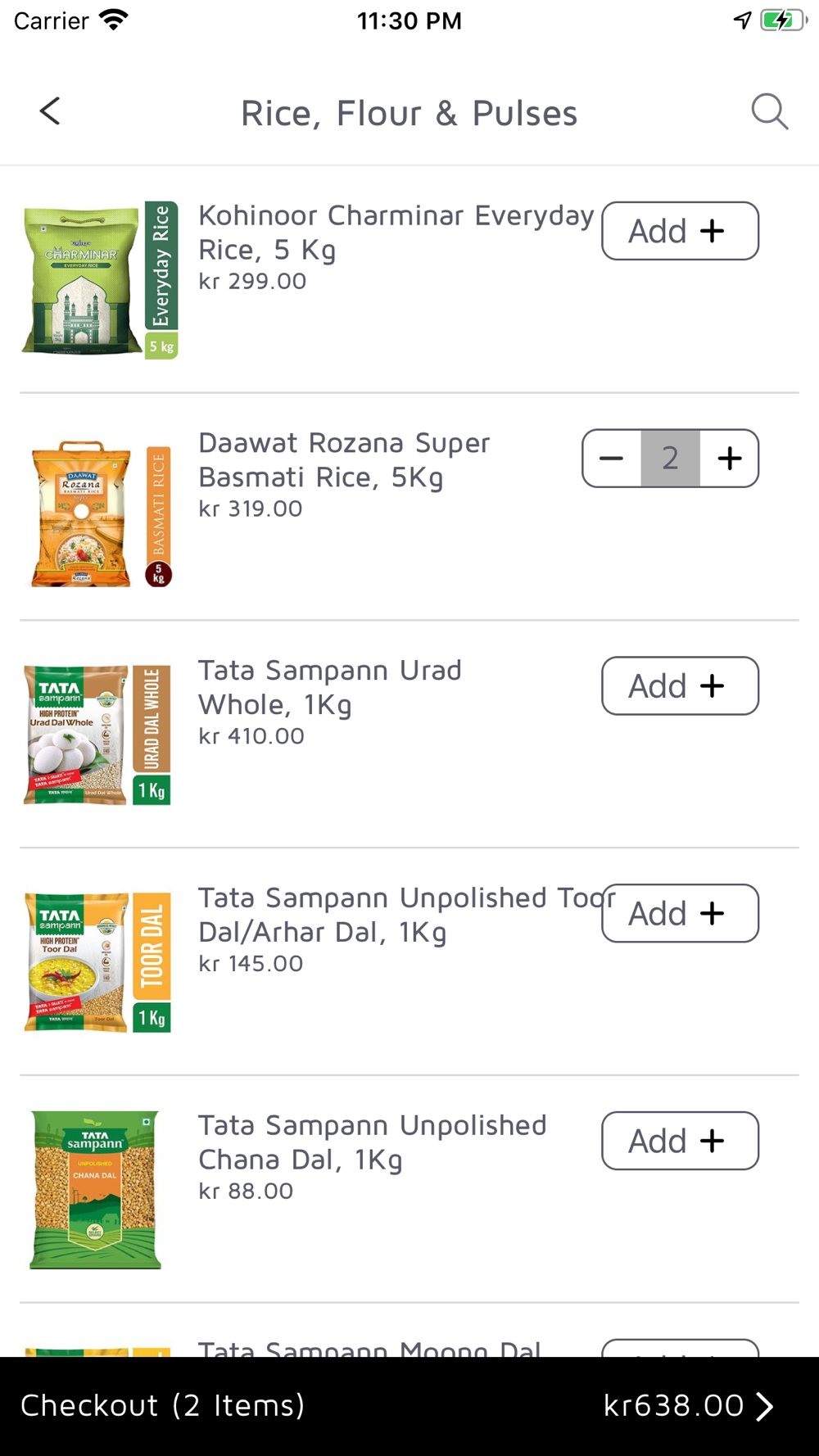Open Kohinoor Charminar rice product image
The height and width of the screenshot is (1456, 819).
pyautogui.click(x=99, y=280)
